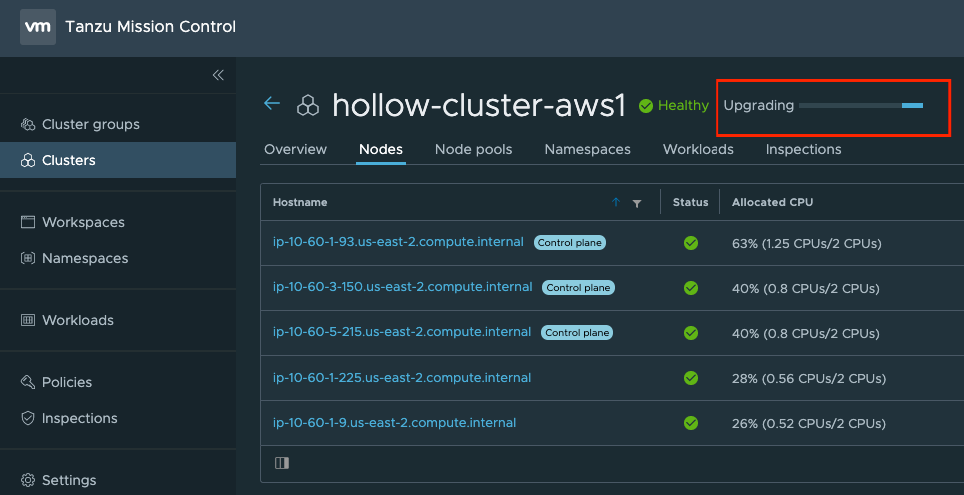Screen dimensions: 964x495
Task: Open the Hostname column filter
Action: 637,203
